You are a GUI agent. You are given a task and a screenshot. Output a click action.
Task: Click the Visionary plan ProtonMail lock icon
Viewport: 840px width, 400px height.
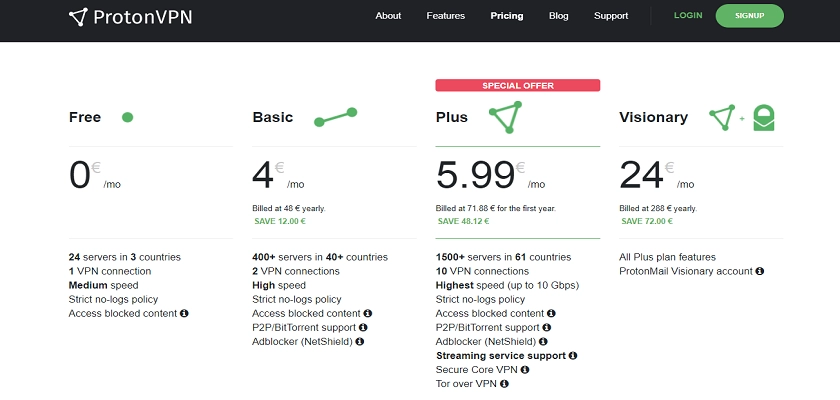click(x=764, y=118)
